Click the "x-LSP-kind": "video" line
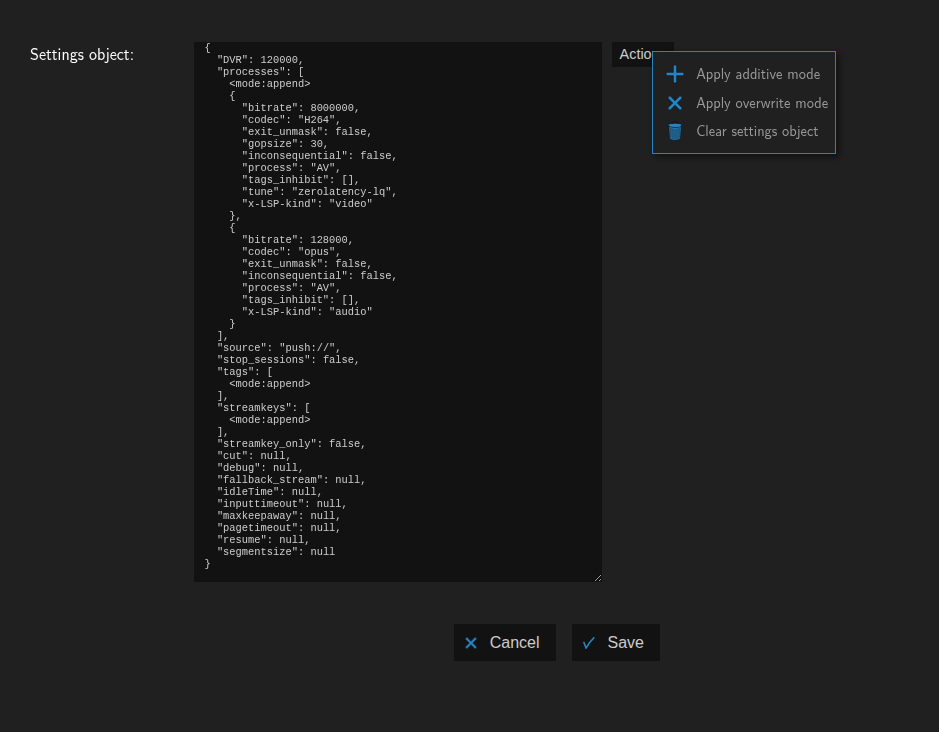939x732 pixels. pyautogui.click(x=307, y=204)
